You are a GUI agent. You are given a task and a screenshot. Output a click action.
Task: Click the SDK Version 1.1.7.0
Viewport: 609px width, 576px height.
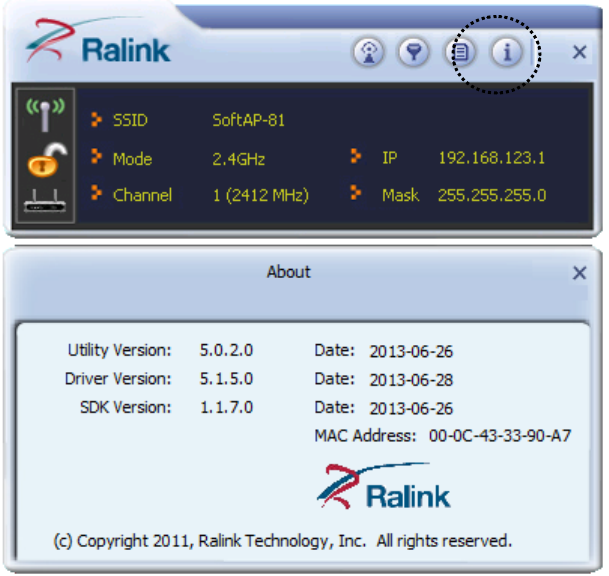coord(226,407)
